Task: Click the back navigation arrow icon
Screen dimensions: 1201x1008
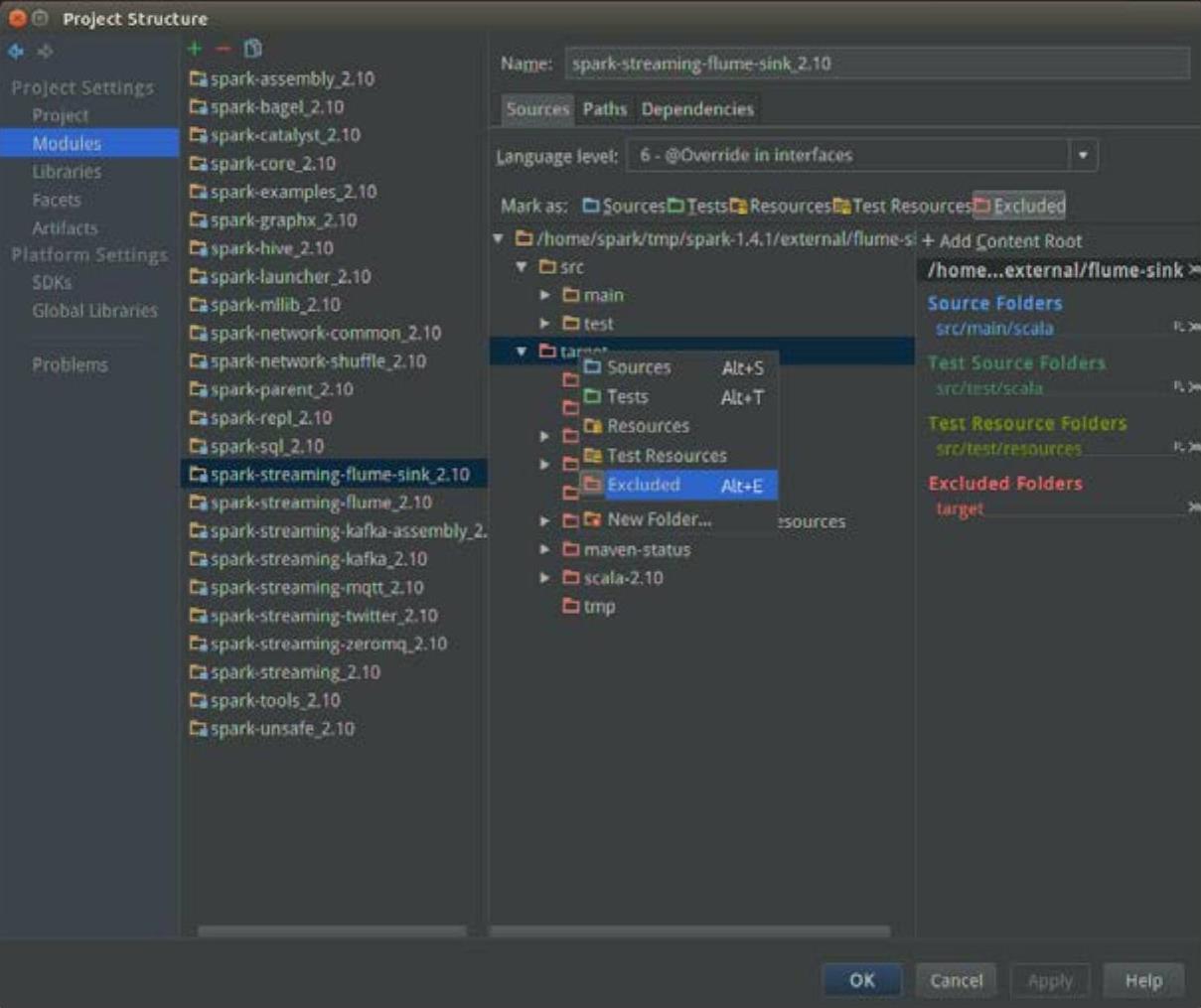Action: click(x=16, y=51)
